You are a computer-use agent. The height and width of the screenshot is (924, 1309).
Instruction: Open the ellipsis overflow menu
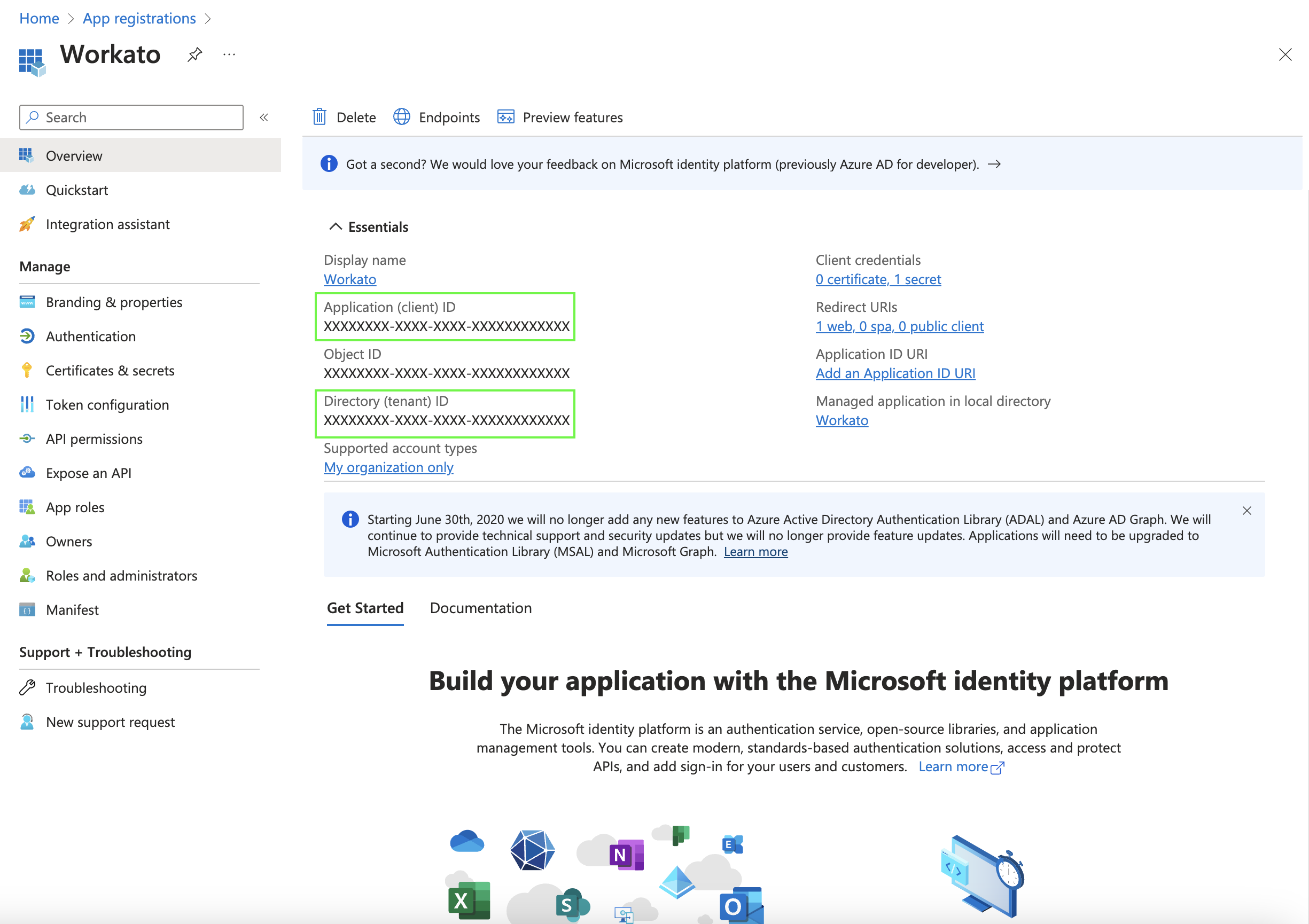point(229,54)
